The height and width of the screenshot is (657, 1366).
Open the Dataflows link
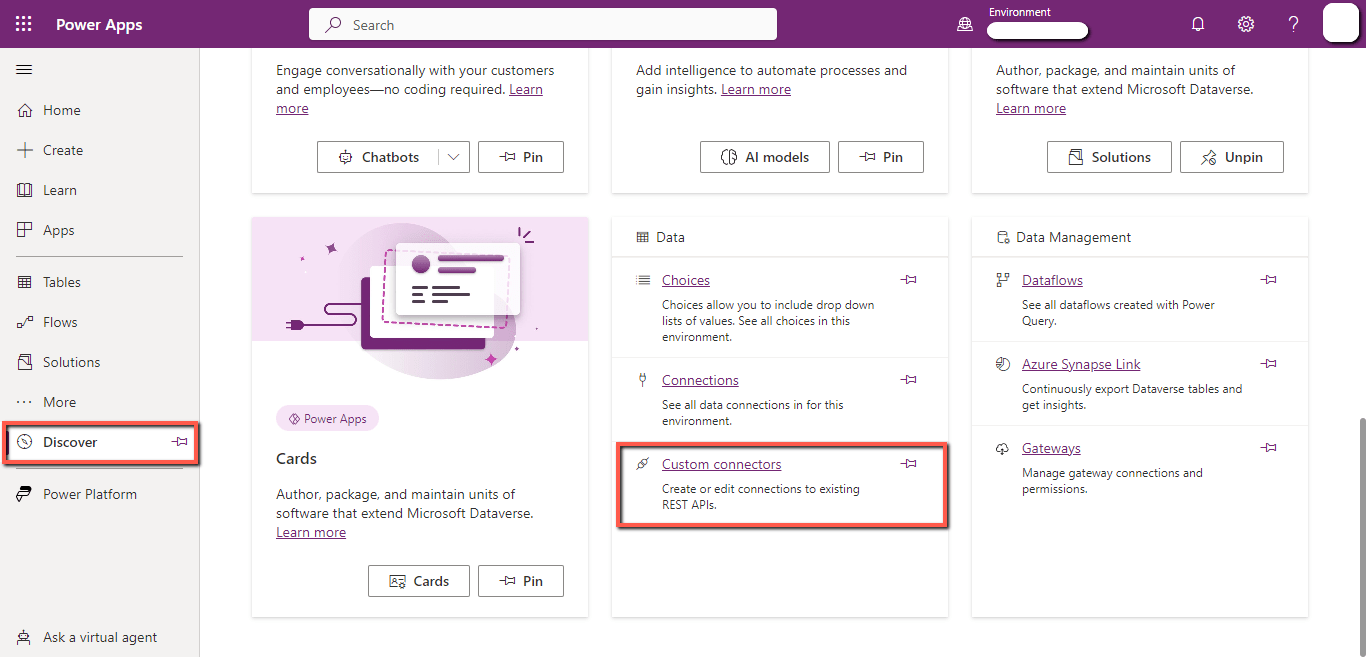(x=1052, y=280)
